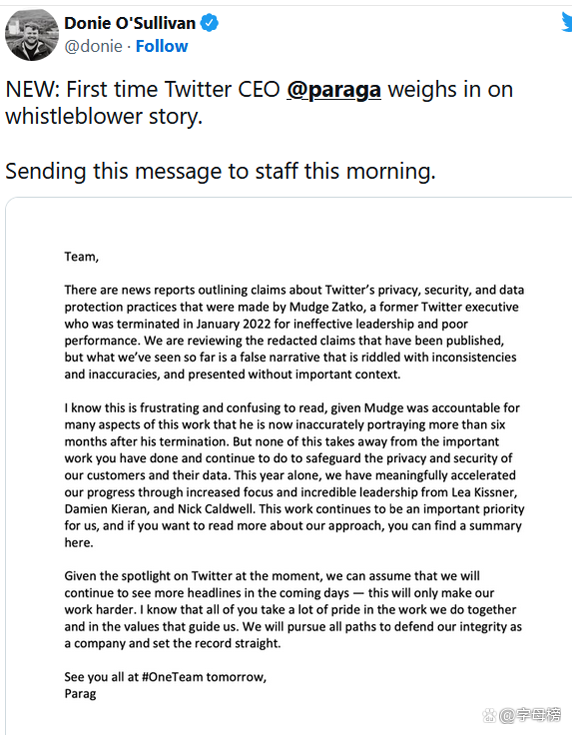The width and height of the screenshot is (572, 735).
Task: Click the blue verified badge
Action: coord(209,22)
